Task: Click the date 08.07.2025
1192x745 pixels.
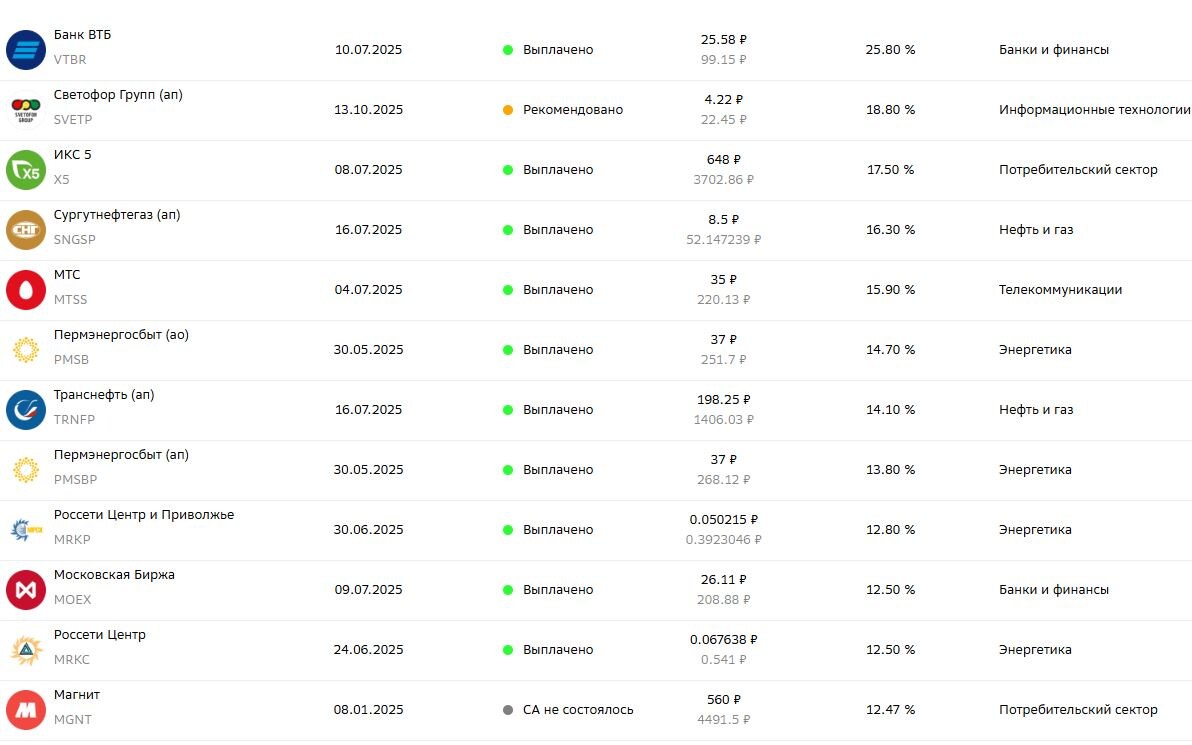Action: point(369,170)
